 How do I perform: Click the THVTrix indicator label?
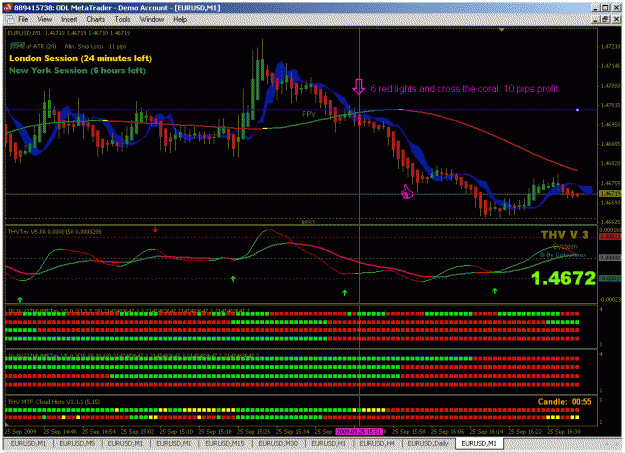coord(55,232)
